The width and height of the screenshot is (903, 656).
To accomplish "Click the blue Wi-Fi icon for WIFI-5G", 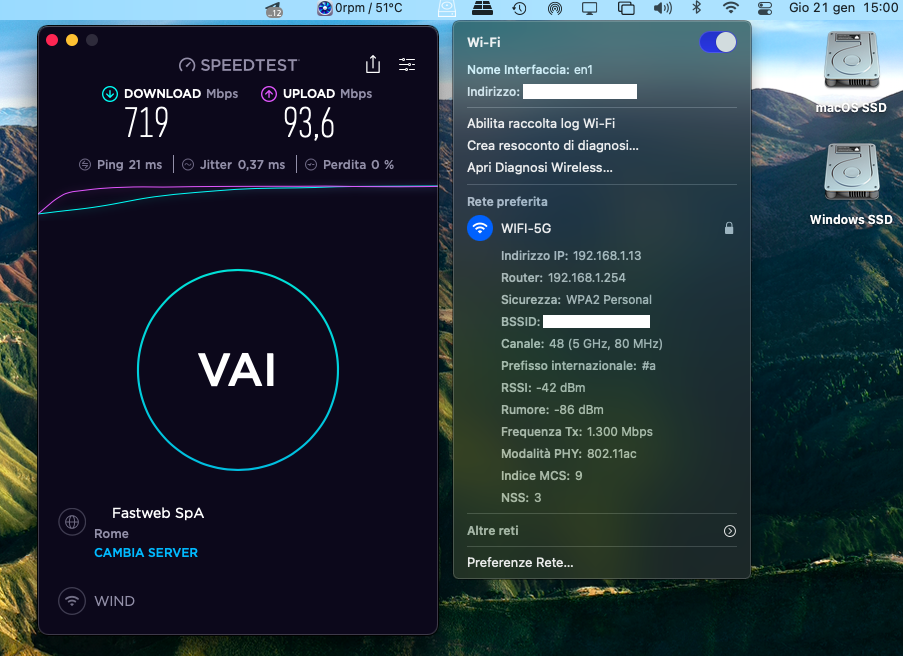I will point(480,228).
